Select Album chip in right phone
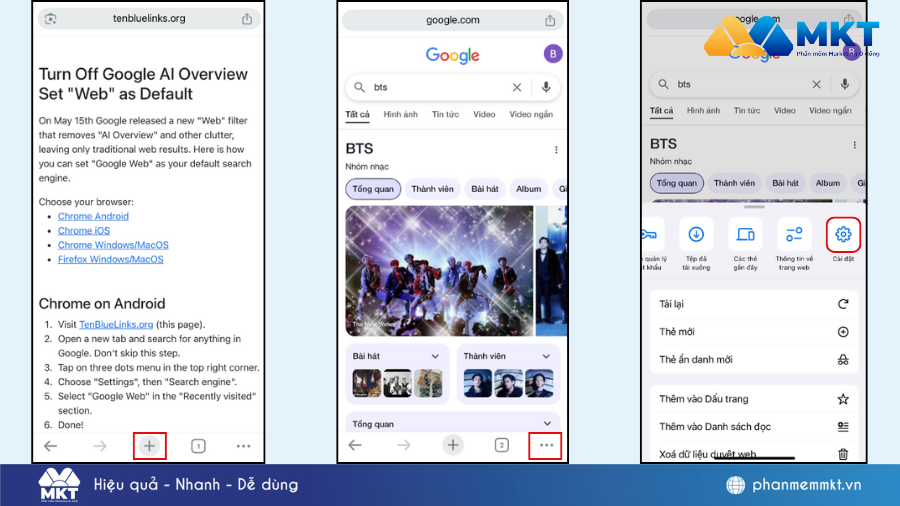 click(828, 183)
